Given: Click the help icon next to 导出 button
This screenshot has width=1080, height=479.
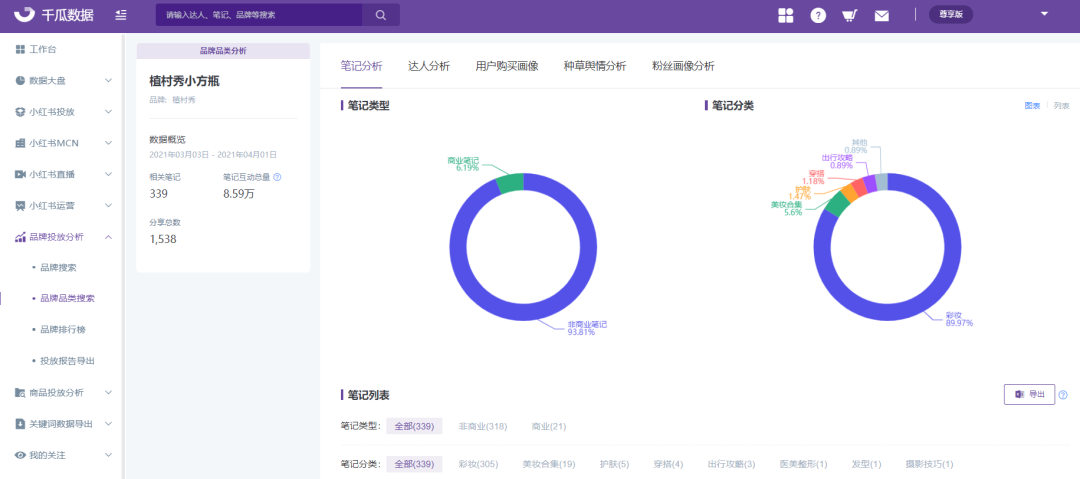Looking at the screenshot, I should [1063, 395].
